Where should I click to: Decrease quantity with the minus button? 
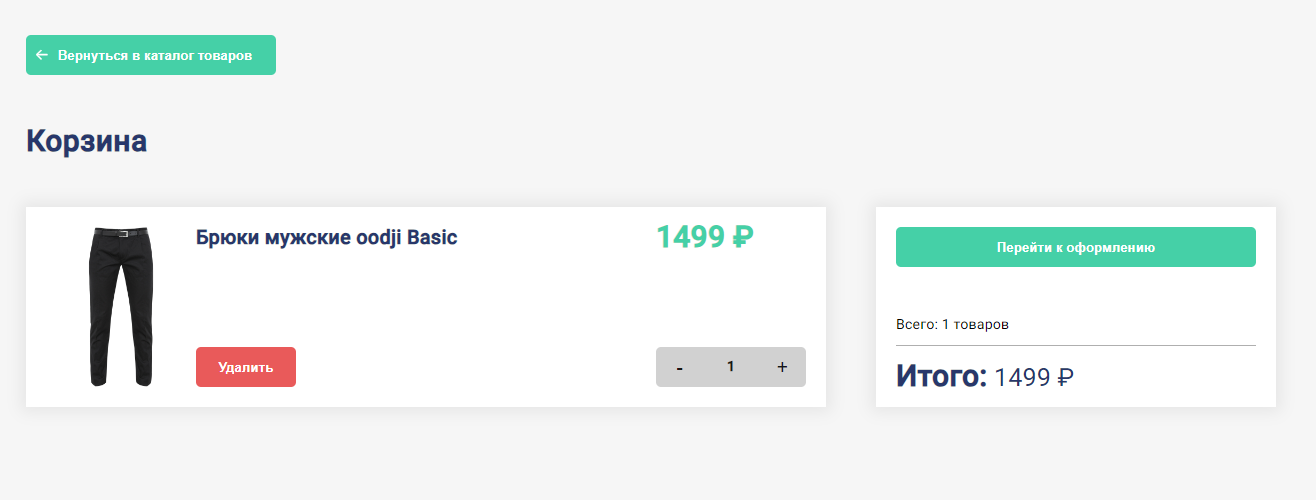point(680,367)
